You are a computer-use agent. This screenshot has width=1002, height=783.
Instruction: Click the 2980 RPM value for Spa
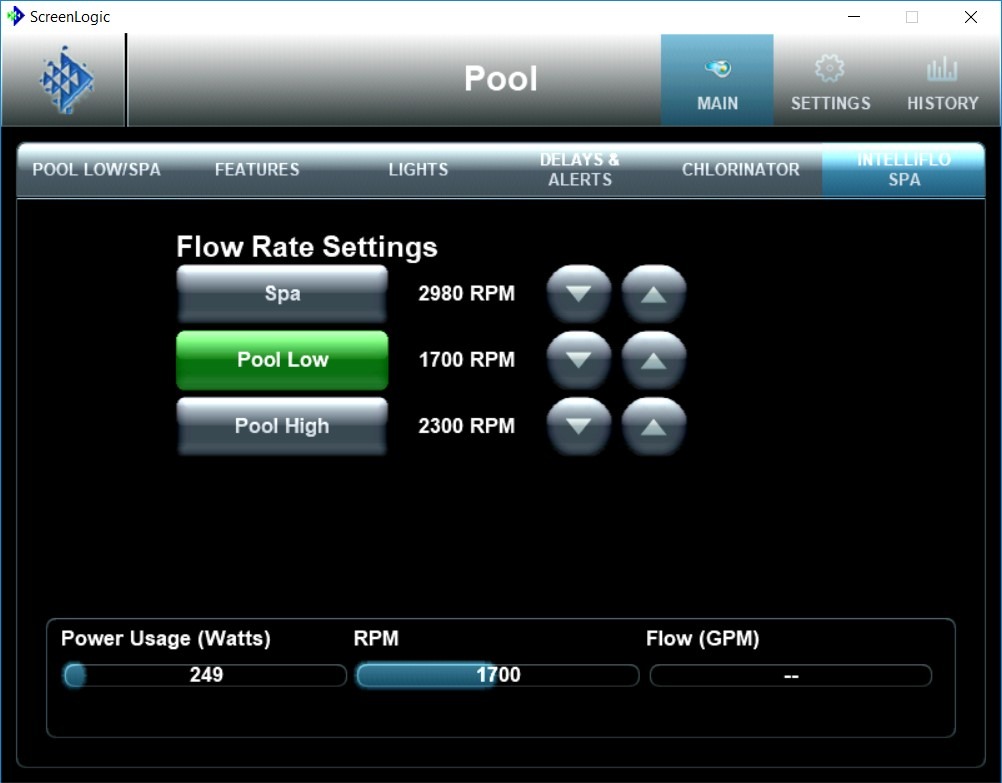click(466, 293)
